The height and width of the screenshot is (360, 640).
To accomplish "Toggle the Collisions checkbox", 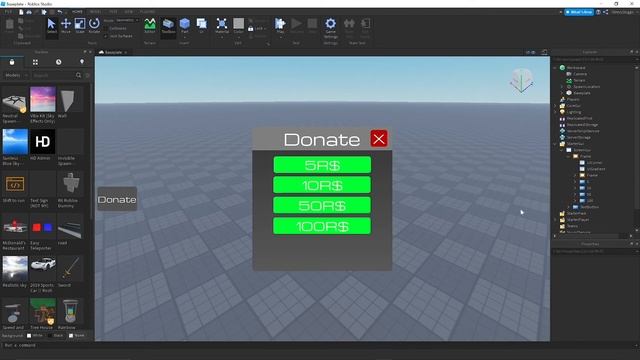I will tap(106, 29).
